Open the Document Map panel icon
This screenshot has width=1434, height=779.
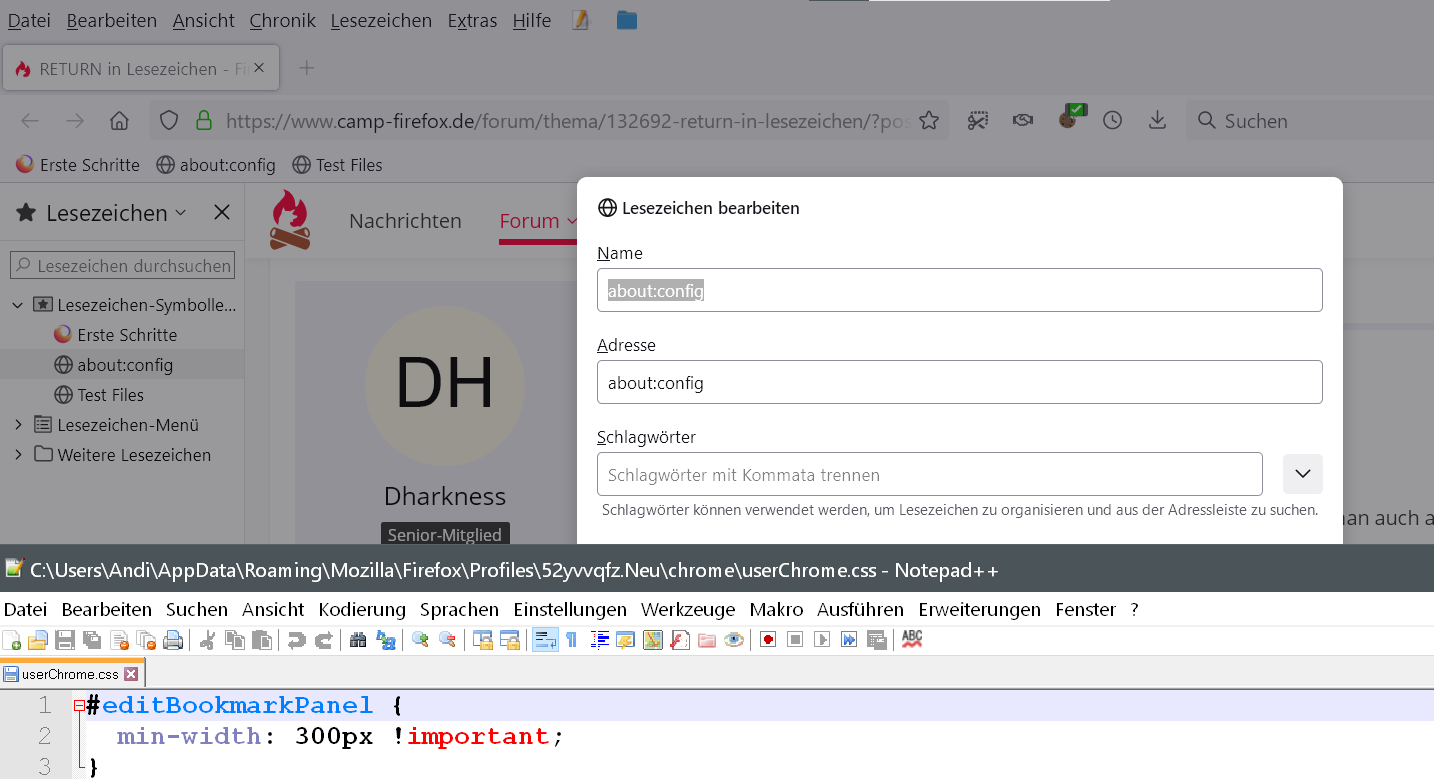click(x=654, y=640)
